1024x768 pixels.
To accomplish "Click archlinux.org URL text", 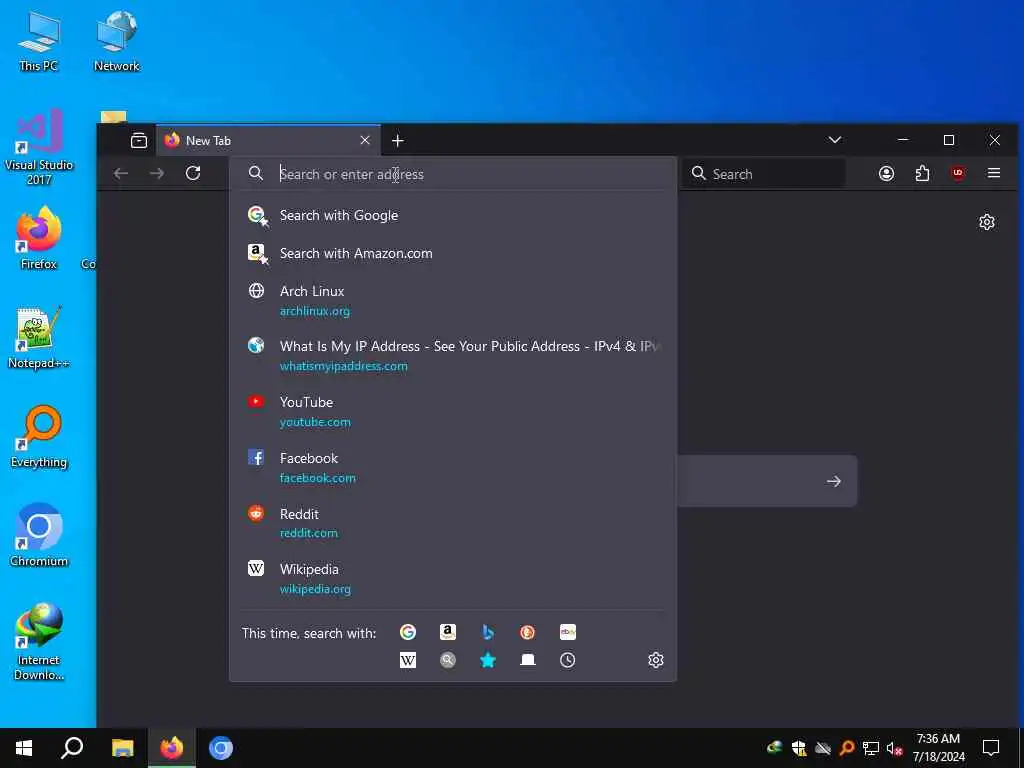I will (x=315, y=311).
